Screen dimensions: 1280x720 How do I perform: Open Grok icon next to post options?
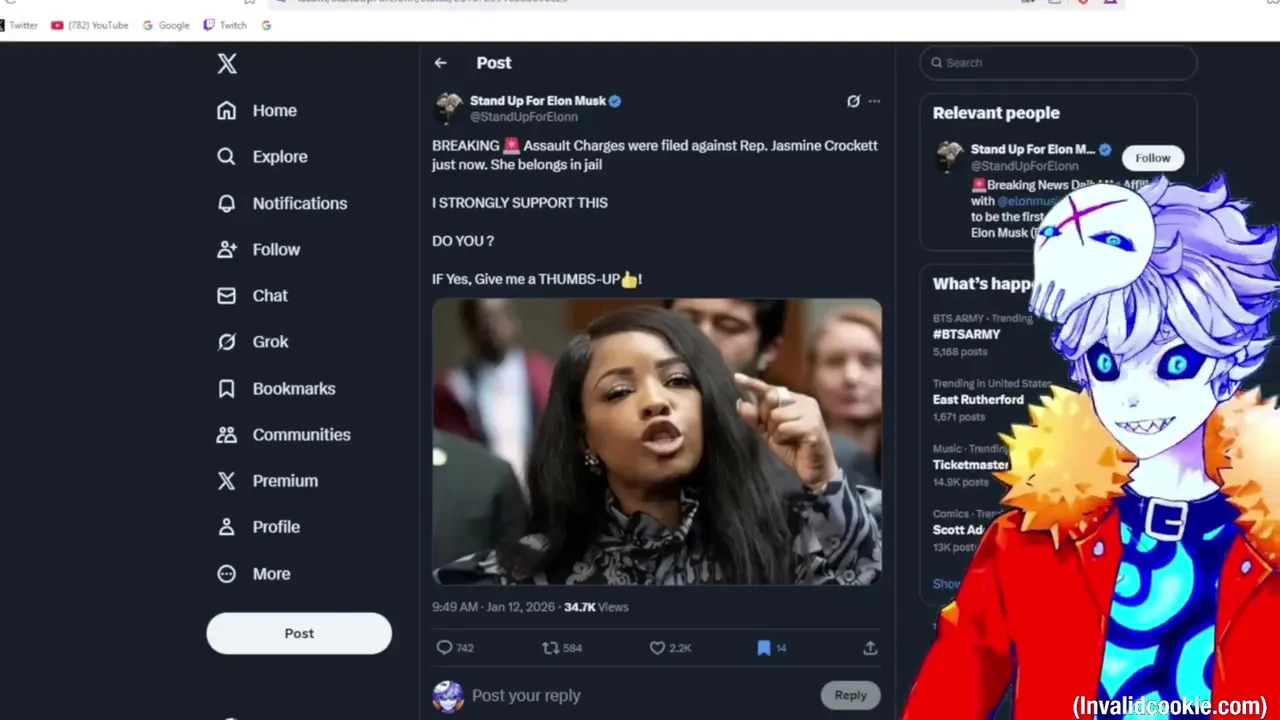(853, 101)
